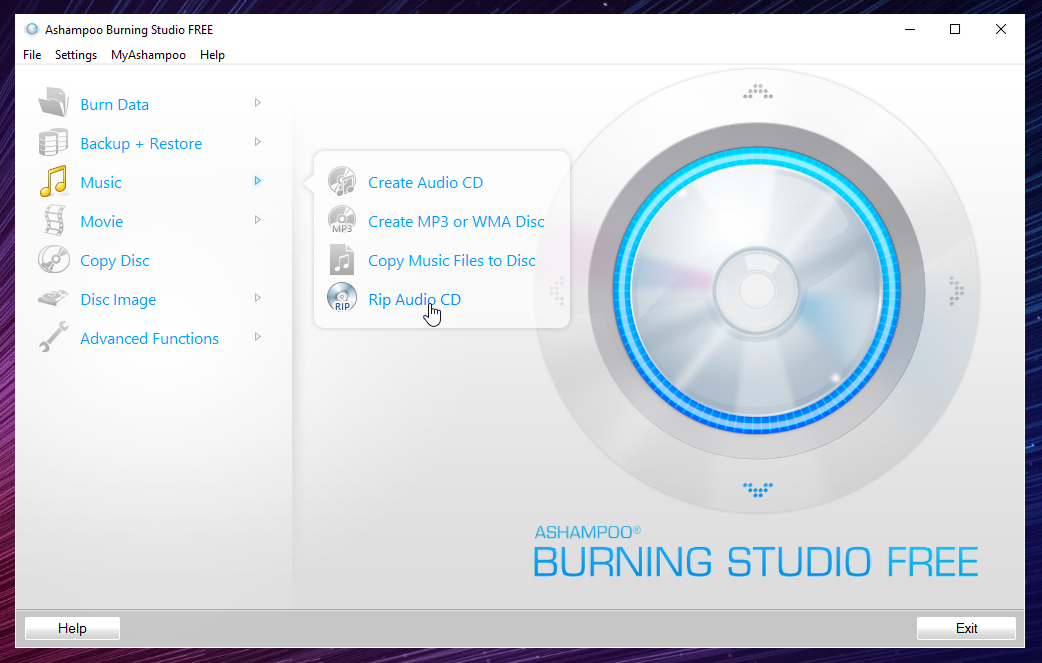
Task: Choose Copy Music Files to Disc
Action: [452, 261]
